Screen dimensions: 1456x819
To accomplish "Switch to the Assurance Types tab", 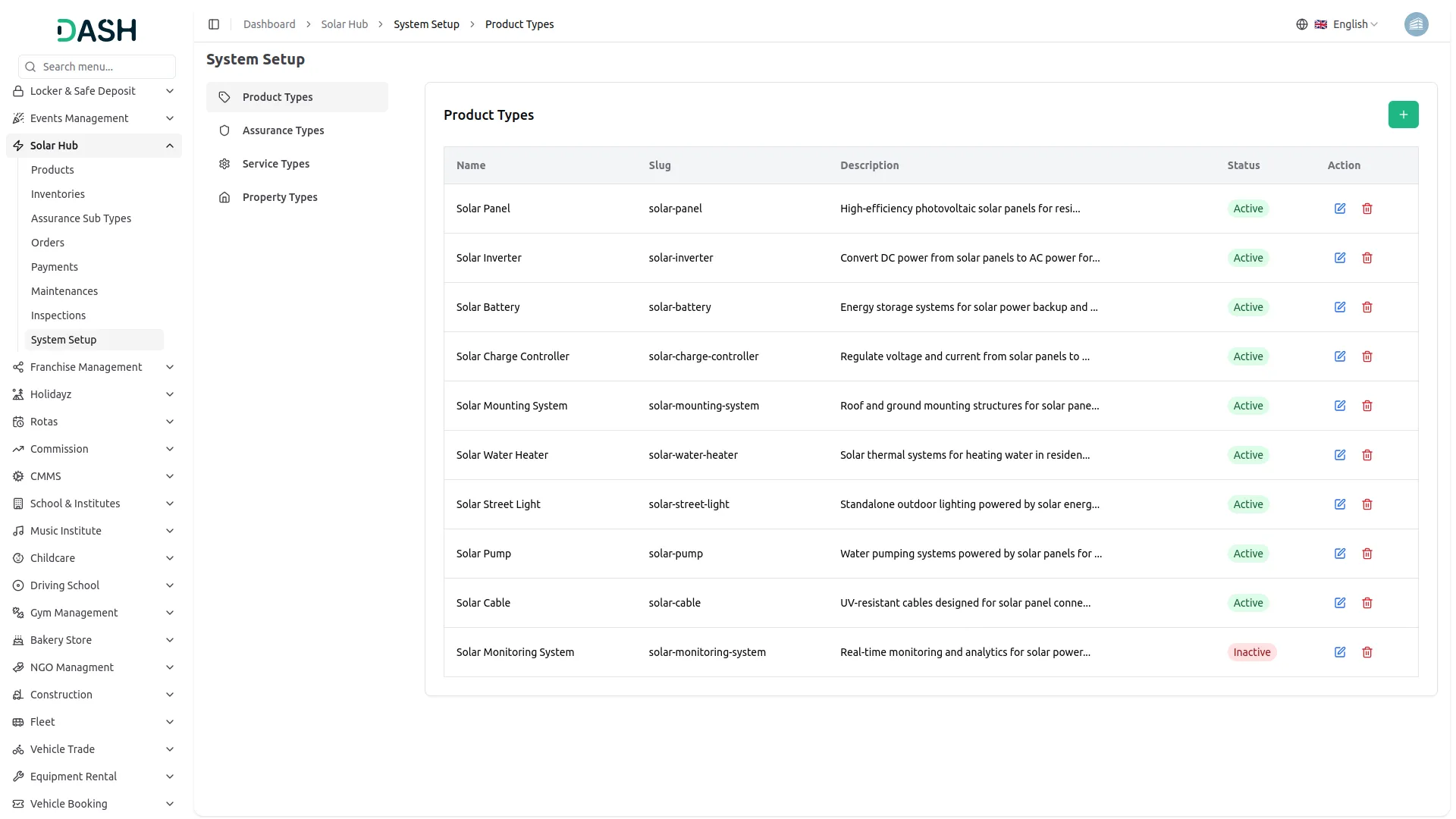I will coord(283,130).
